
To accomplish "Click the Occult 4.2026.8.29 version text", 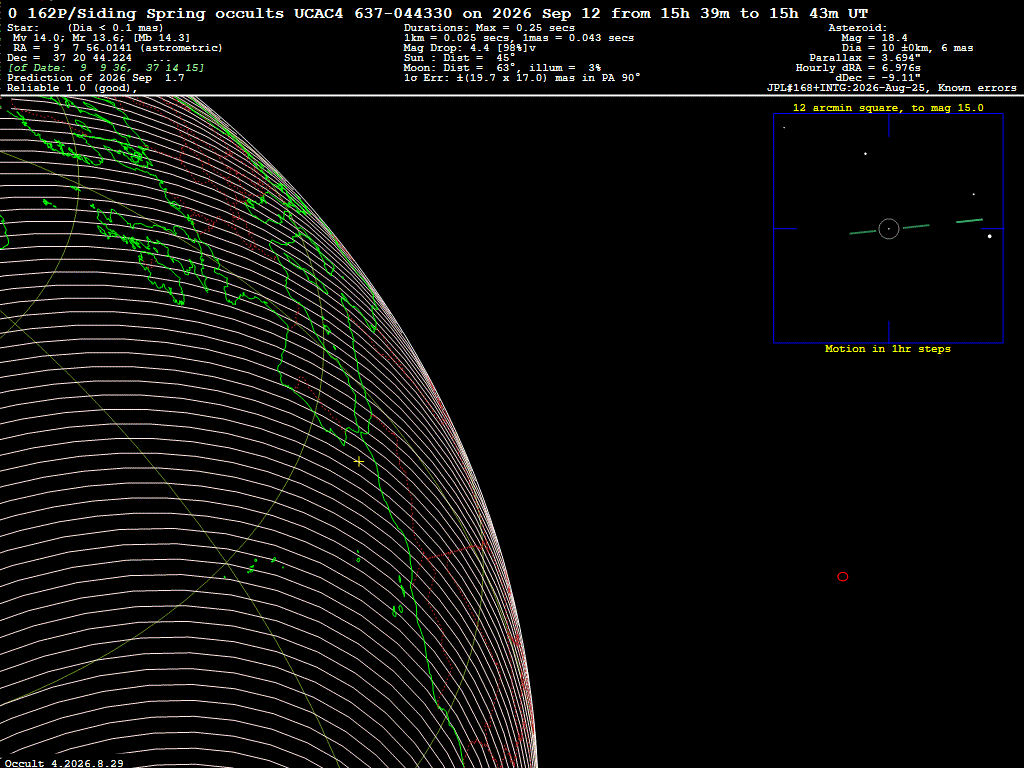I will 64,763.
